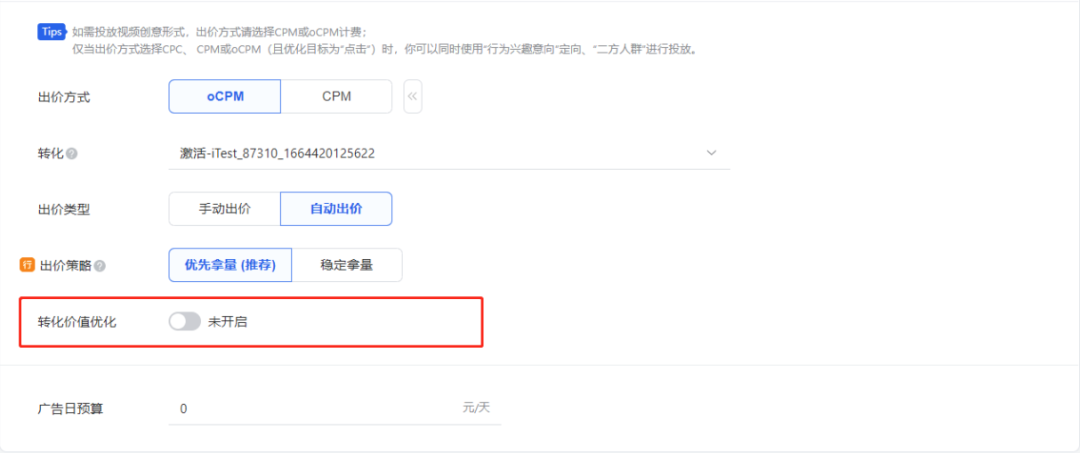
Task: Click the blue Tips badge
Action: pyautogui.click(x=52, y=32)
